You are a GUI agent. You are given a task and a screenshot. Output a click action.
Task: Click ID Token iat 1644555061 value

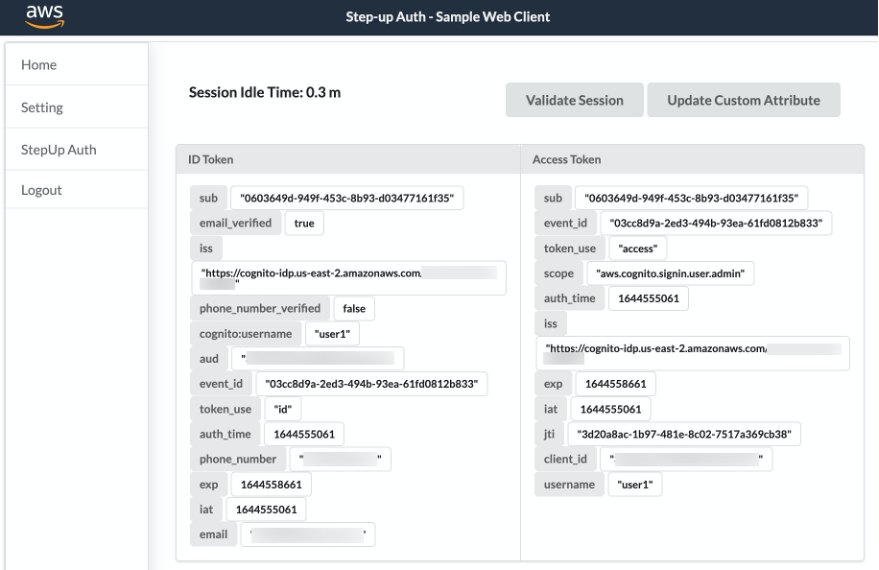pyautogui.click(x=266, y=509)
